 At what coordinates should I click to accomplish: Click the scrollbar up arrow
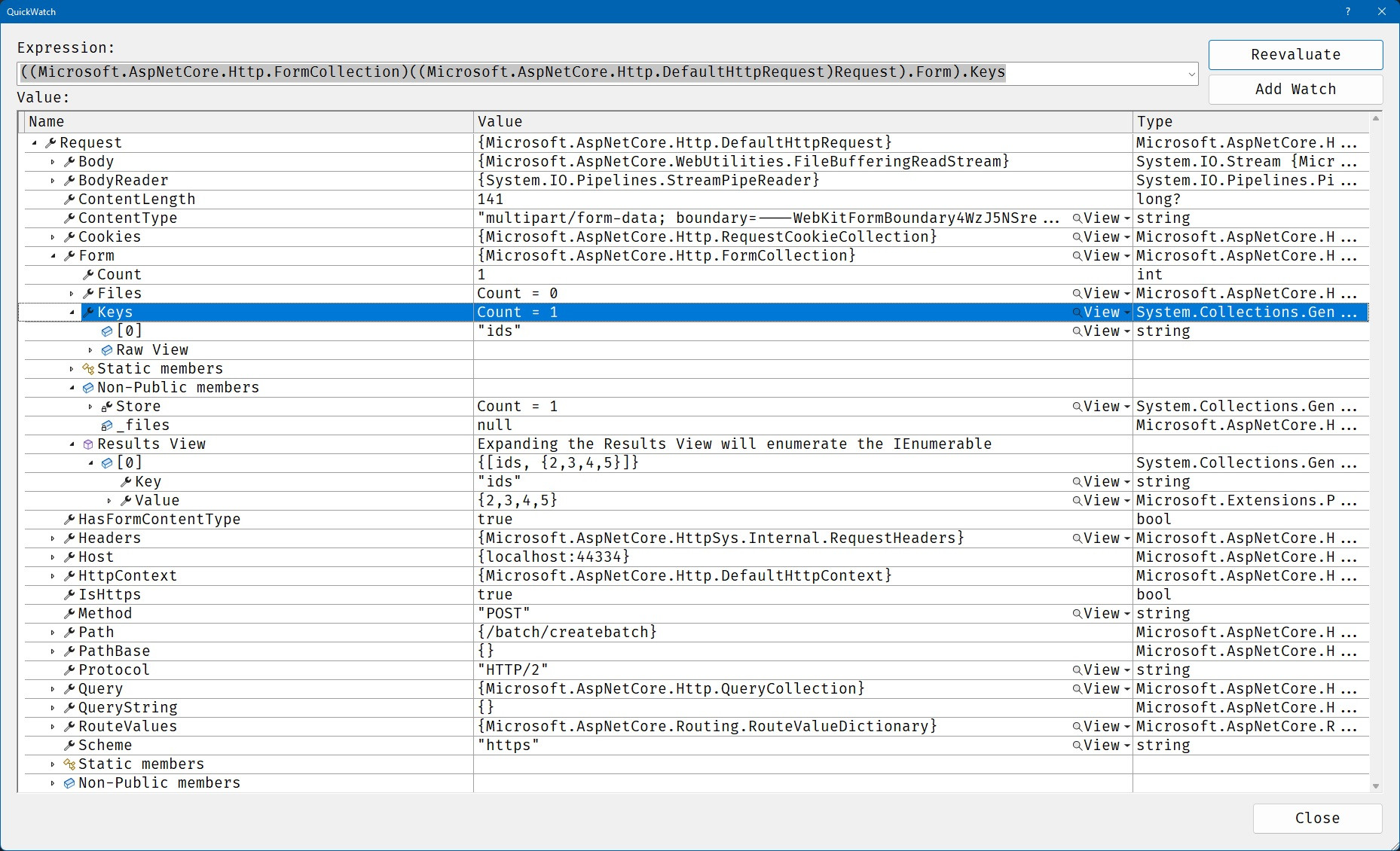tap(1376, 118)
